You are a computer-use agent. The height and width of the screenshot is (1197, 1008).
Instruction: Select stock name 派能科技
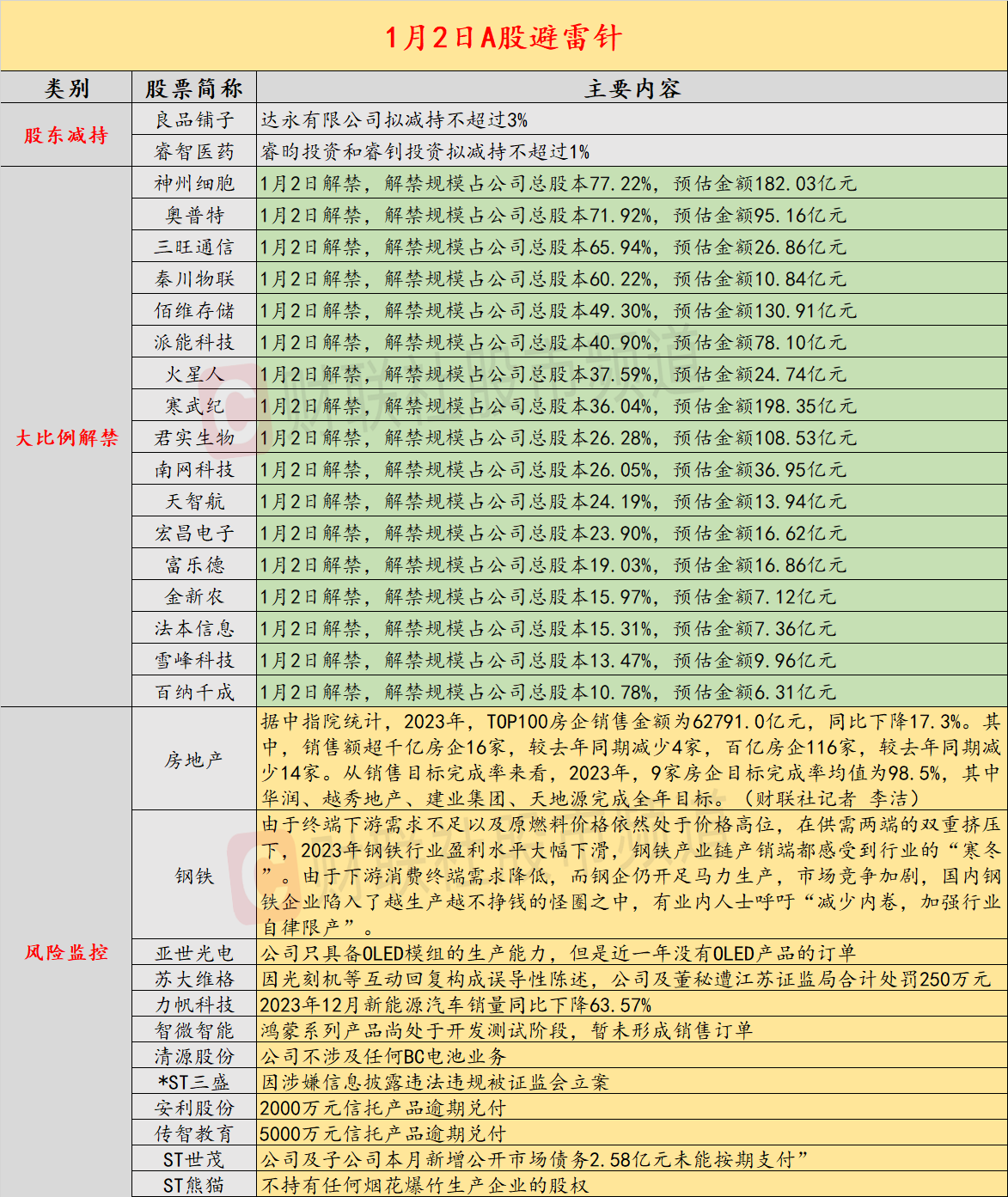point(194,342)
